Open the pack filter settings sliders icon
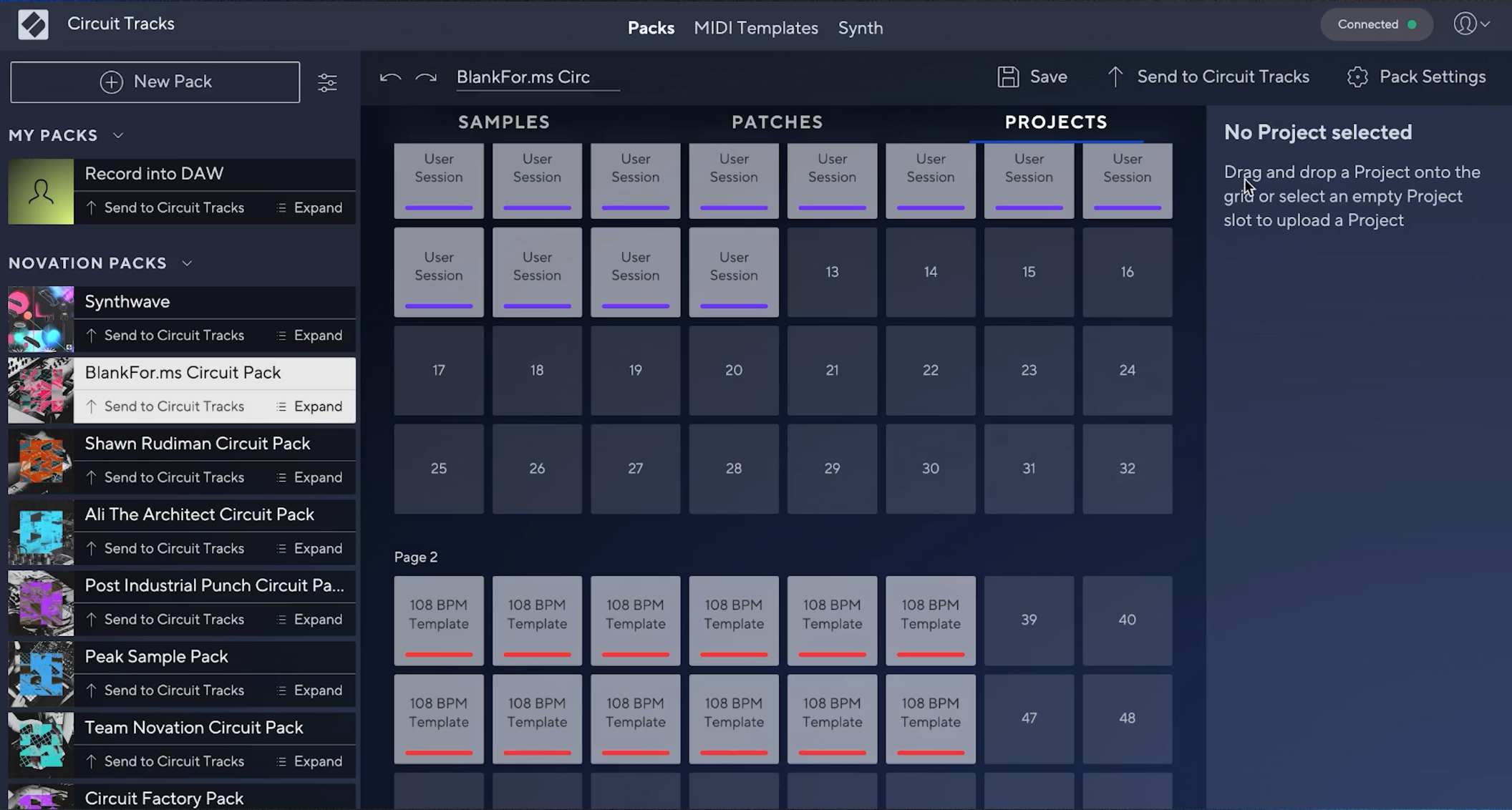This screenshot has height=810, width=1512. coord(327,82)
